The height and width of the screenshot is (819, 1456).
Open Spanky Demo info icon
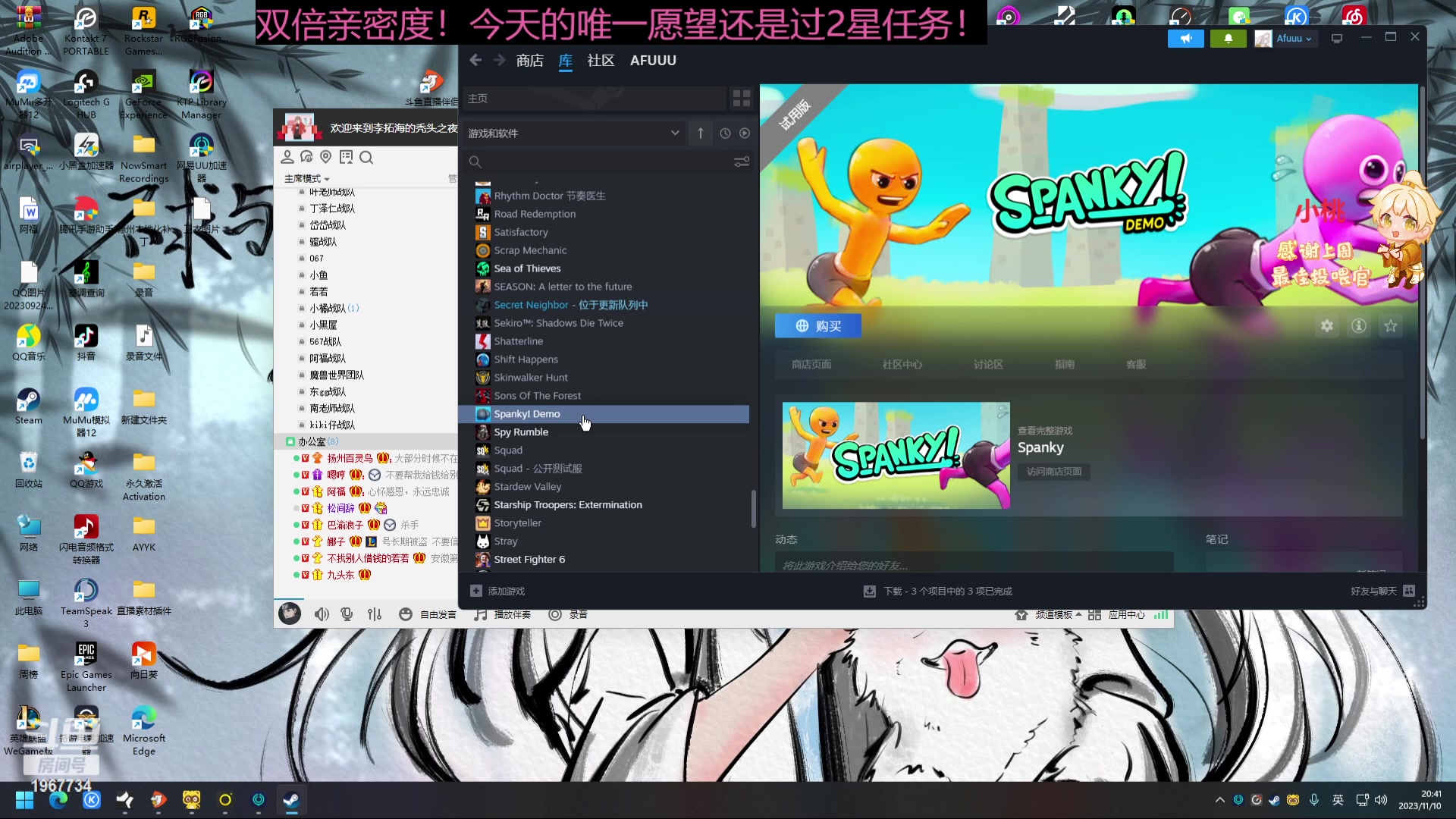[x=1359, y=326]
